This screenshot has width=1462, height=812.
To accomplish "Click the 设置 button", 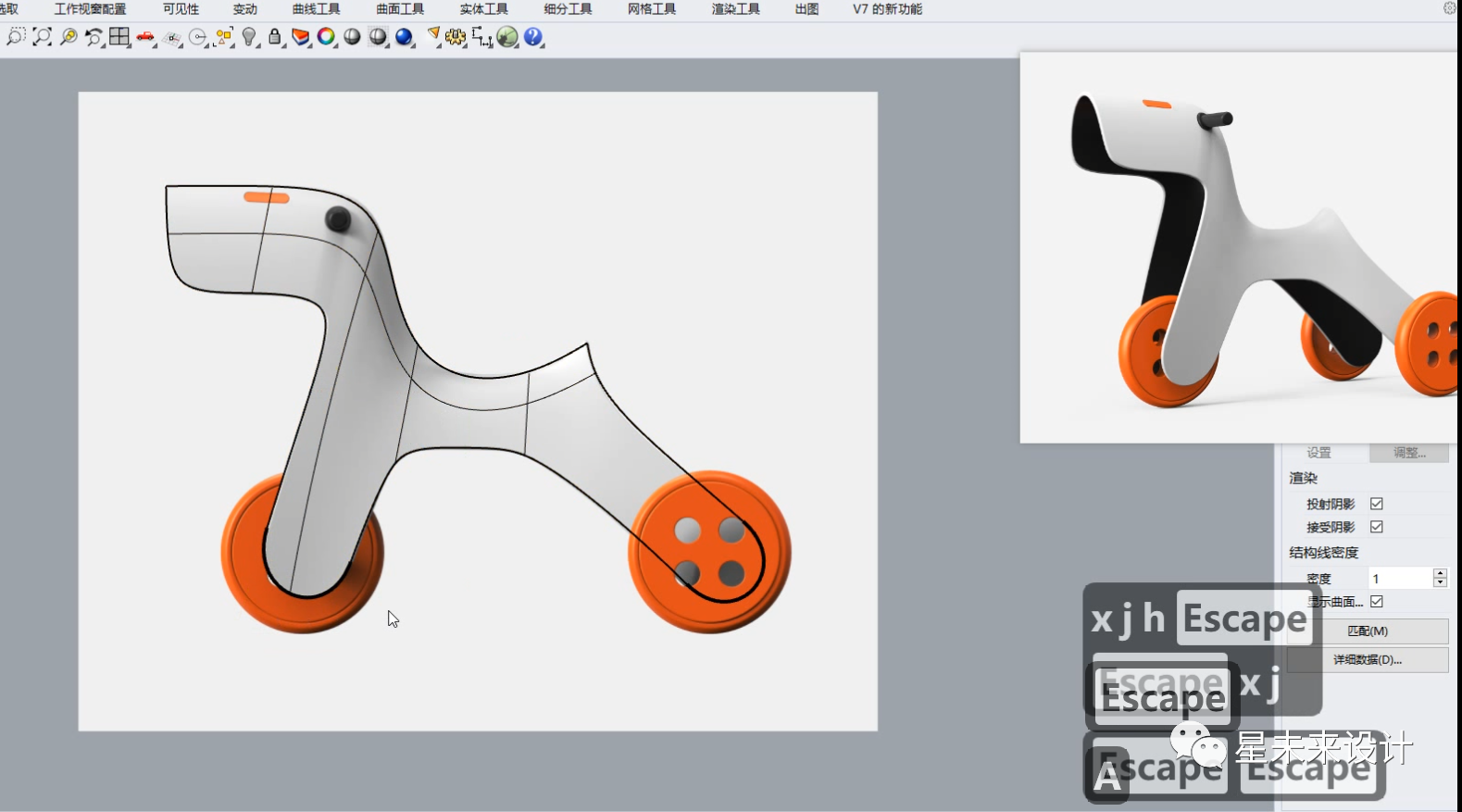I will pos(1319,453).
